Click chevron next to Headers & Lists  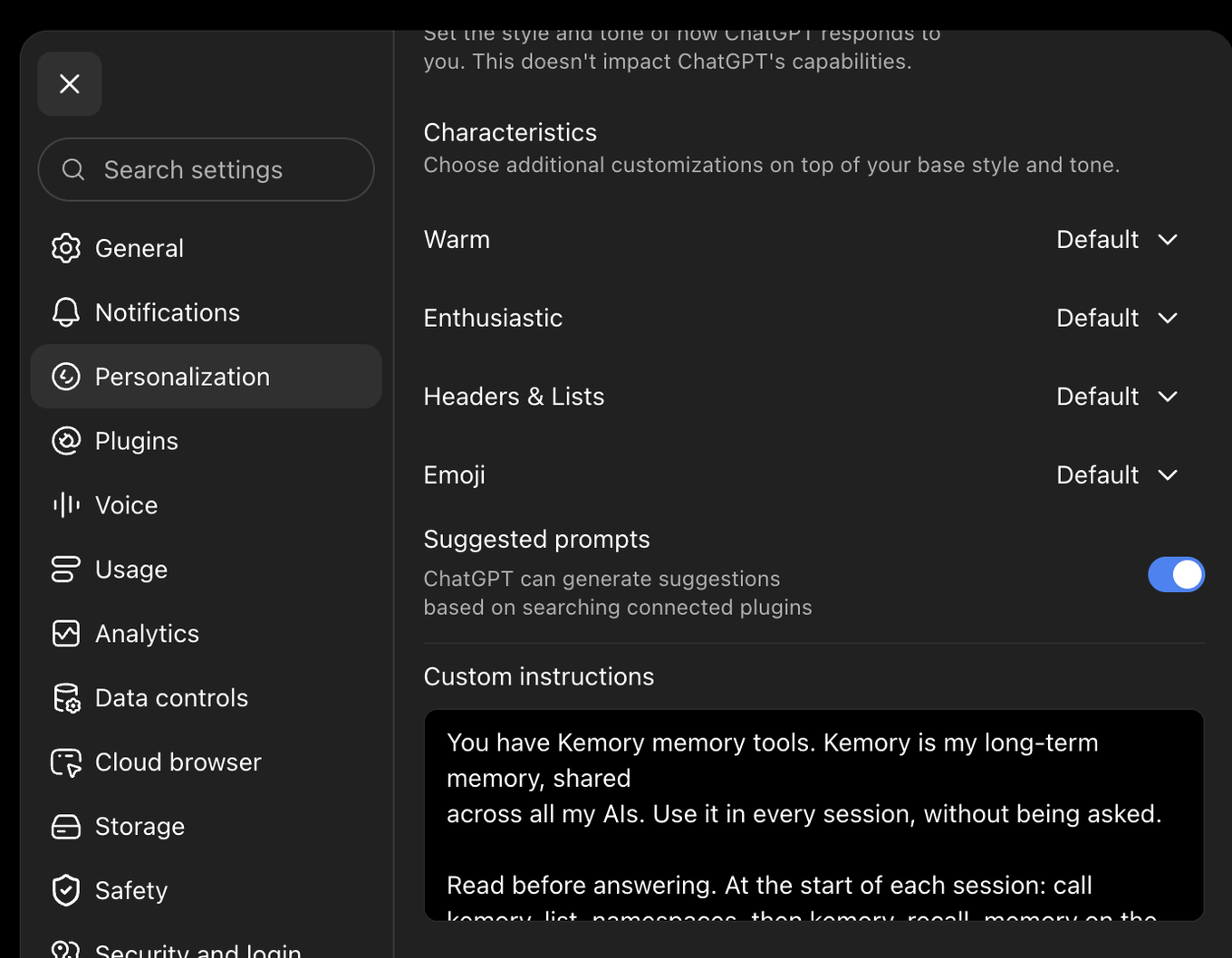click(x=1168, y=397)
